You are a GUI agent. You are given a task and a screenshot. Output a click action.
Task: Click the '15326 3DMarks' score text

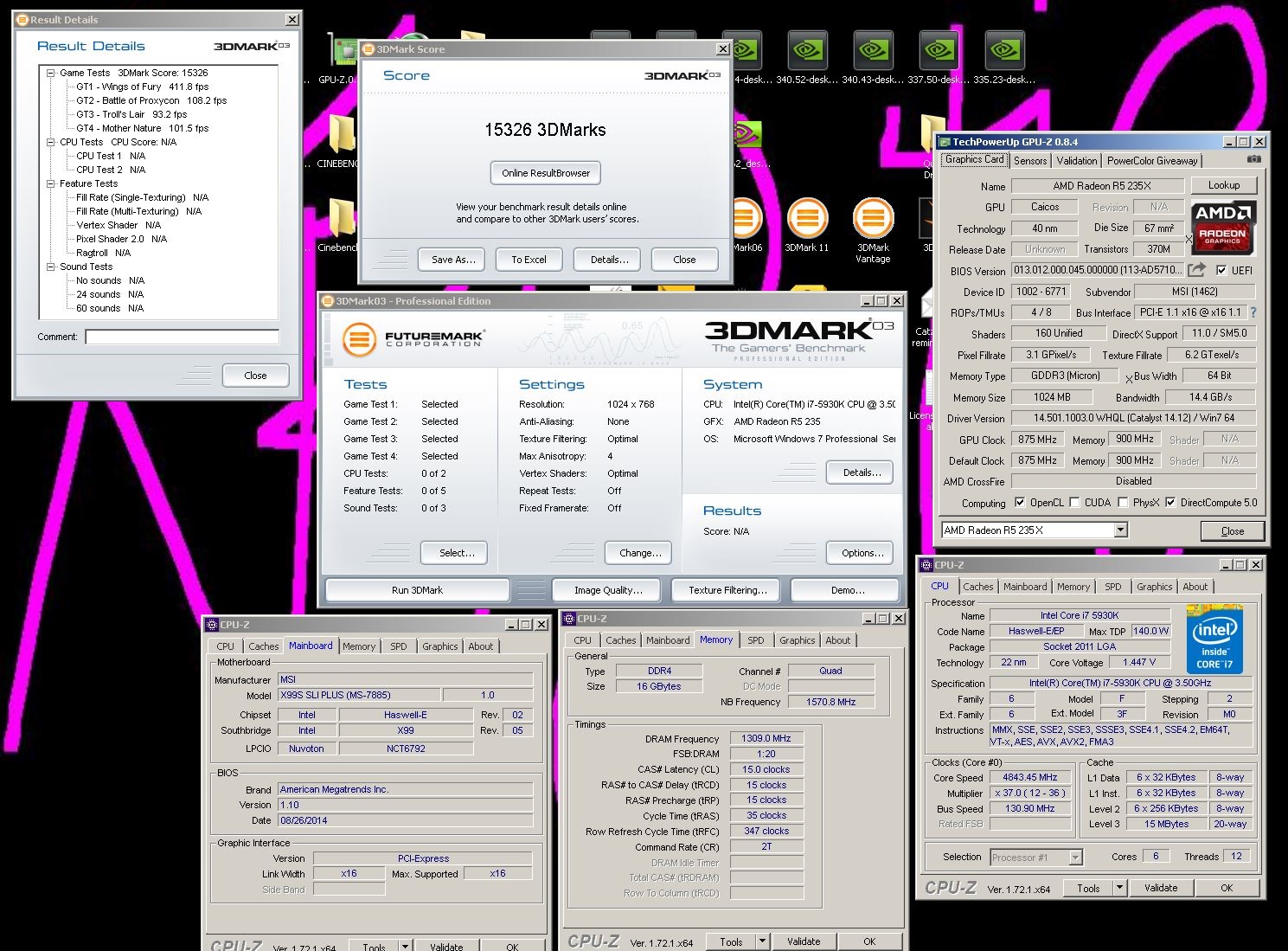coord(545,130)
